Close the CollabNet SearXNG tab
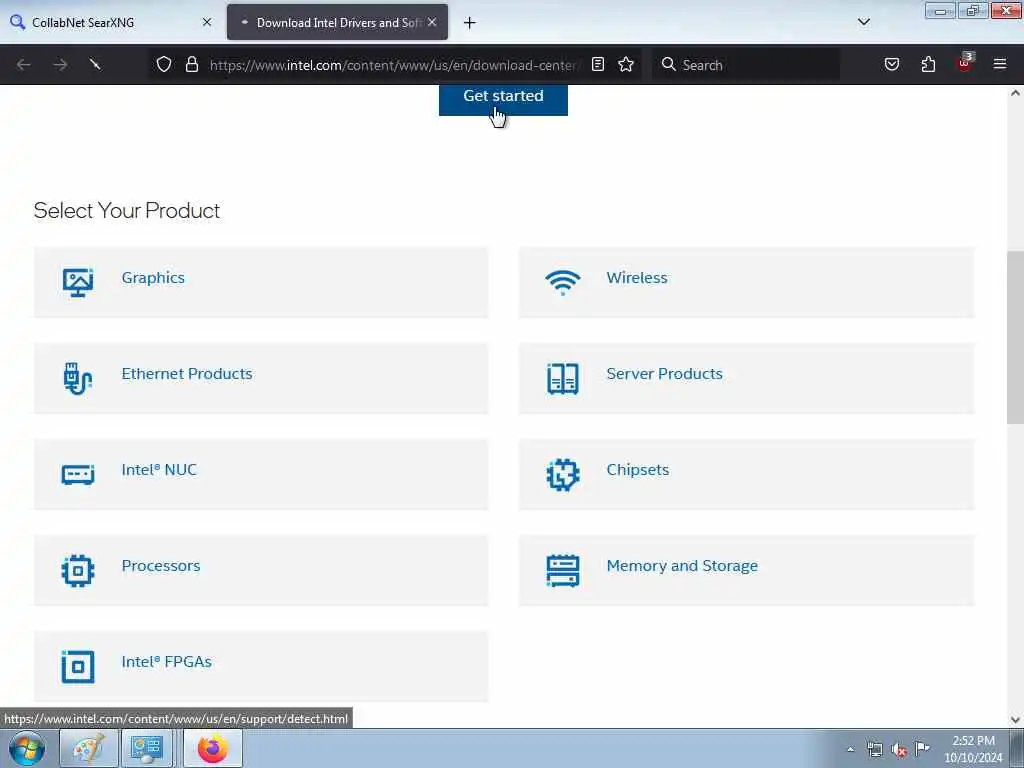 207,22
